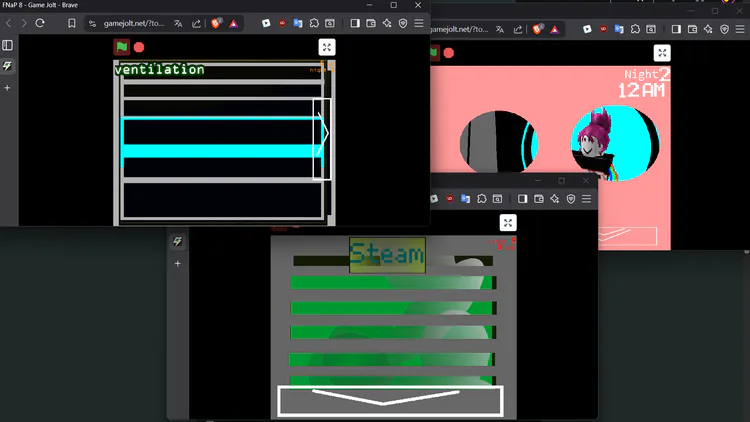Image resolution: width=750 pixels, height=422 pixels.
Task: Select the lightning tab in FNaP 8 sidebar
Action: (8, 66)
